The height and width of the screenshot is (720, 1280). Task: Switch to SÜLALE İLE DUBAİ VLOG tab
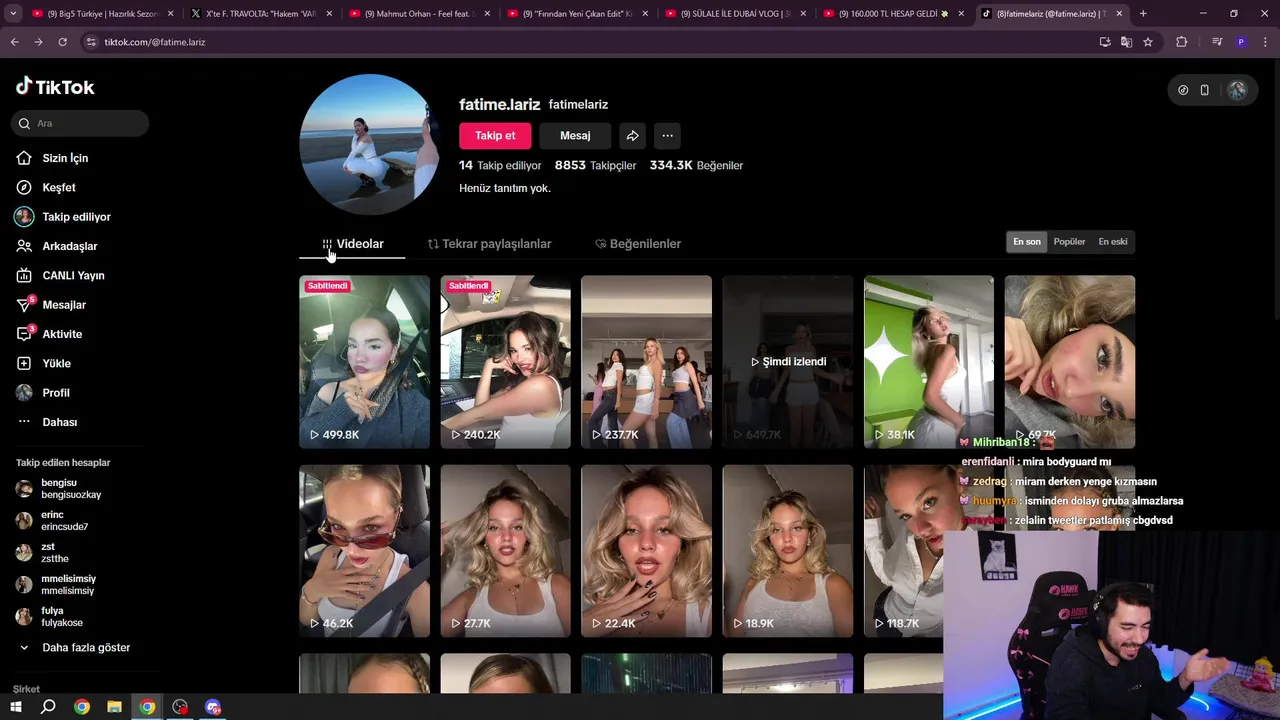coord(734,14)
